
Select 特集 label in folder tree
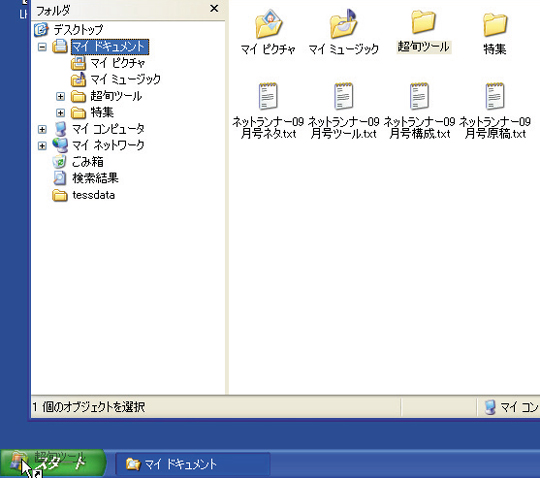point(102,113)
